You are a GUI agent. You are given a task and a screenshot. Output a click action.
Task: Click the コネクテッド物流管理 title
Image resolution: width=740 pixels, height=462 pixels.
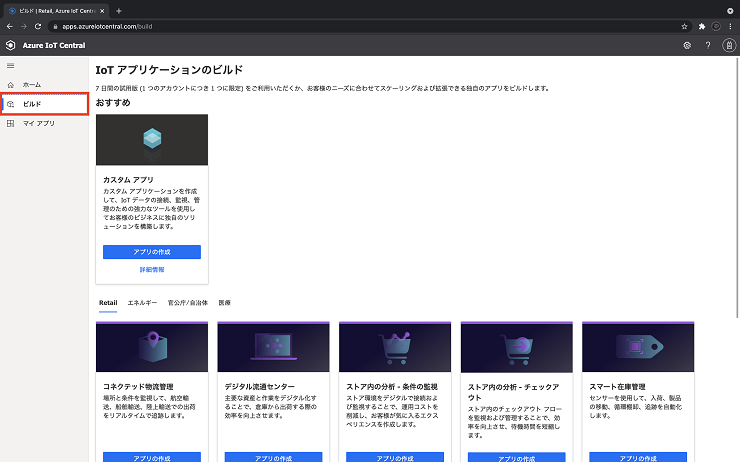(x=138, y=386)
